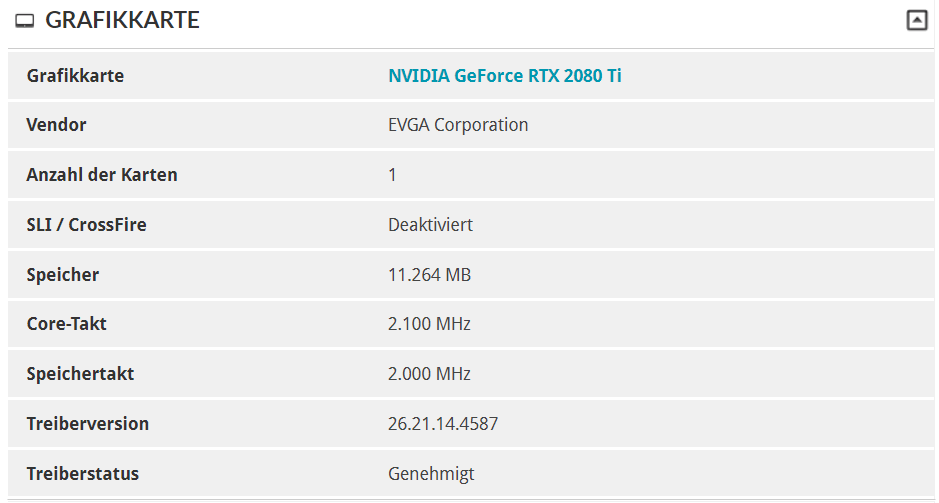939x503 pixels.
Task: Select the EVGA Corporation value
Action: tap(458, 125)
